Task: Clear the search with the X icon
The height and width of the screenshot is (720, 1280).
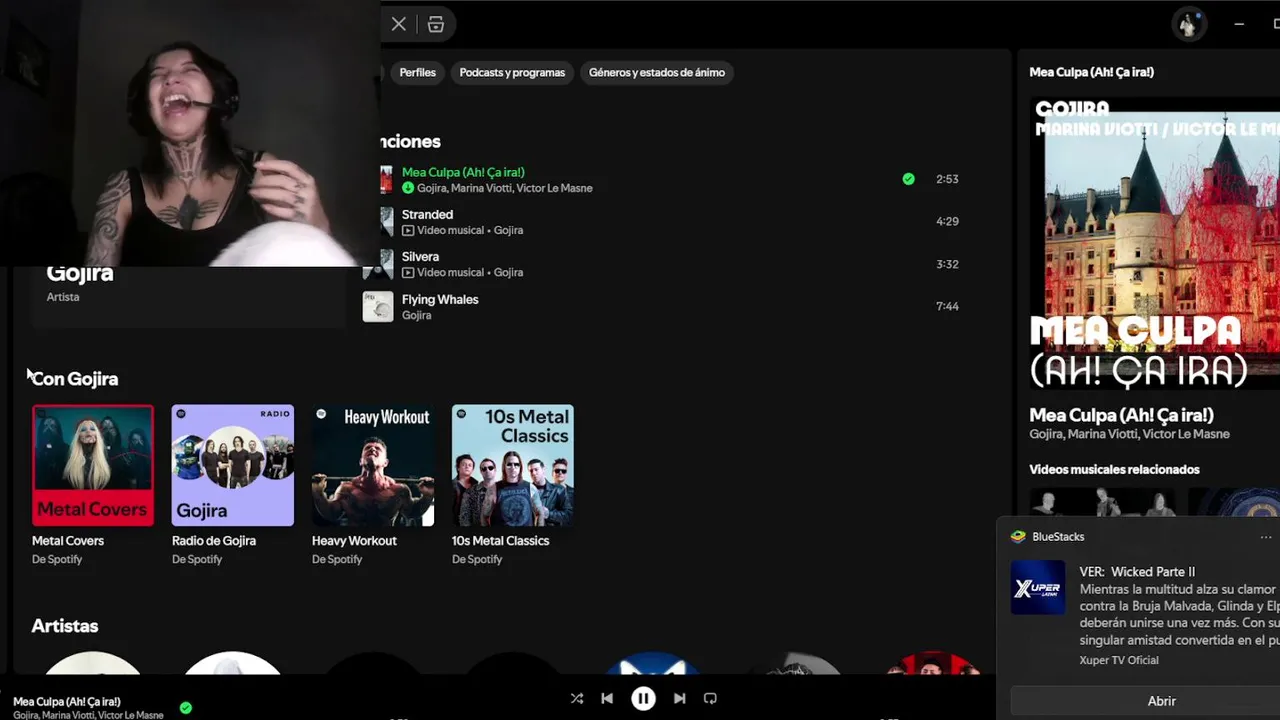Action: point(399,24)
